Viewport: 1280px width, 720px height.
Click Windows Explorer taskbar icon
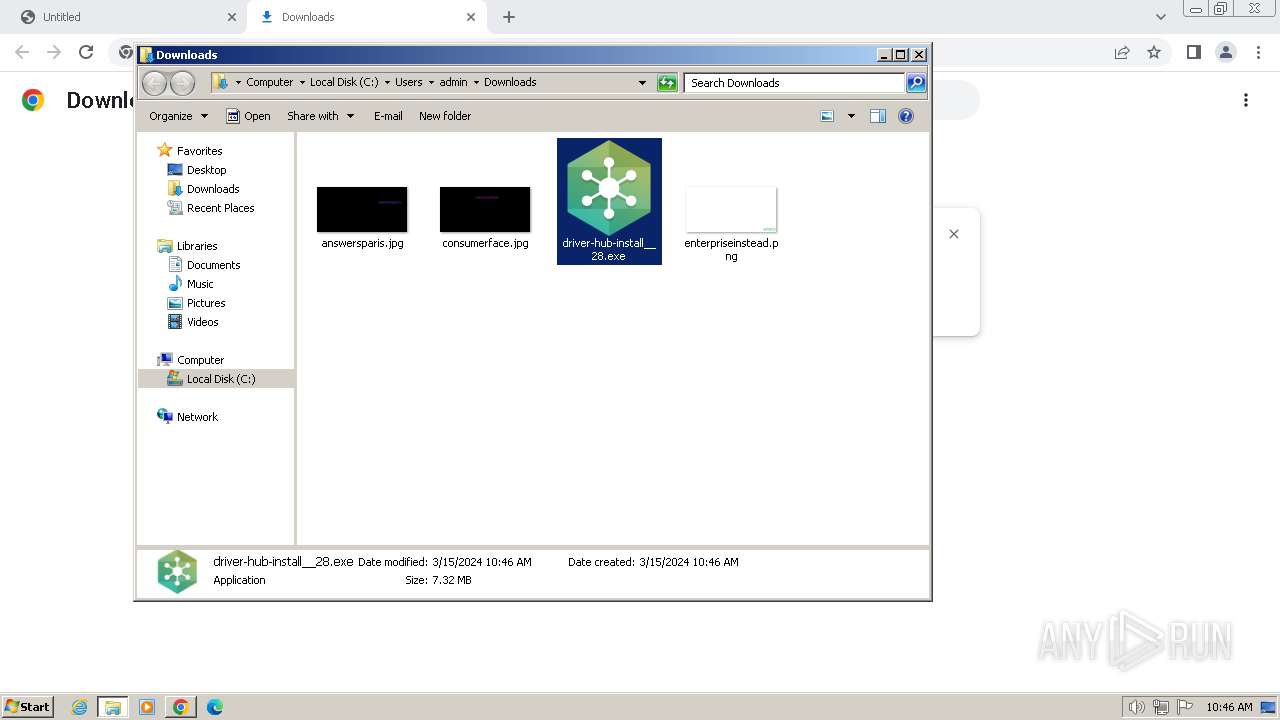click(113, 707)
